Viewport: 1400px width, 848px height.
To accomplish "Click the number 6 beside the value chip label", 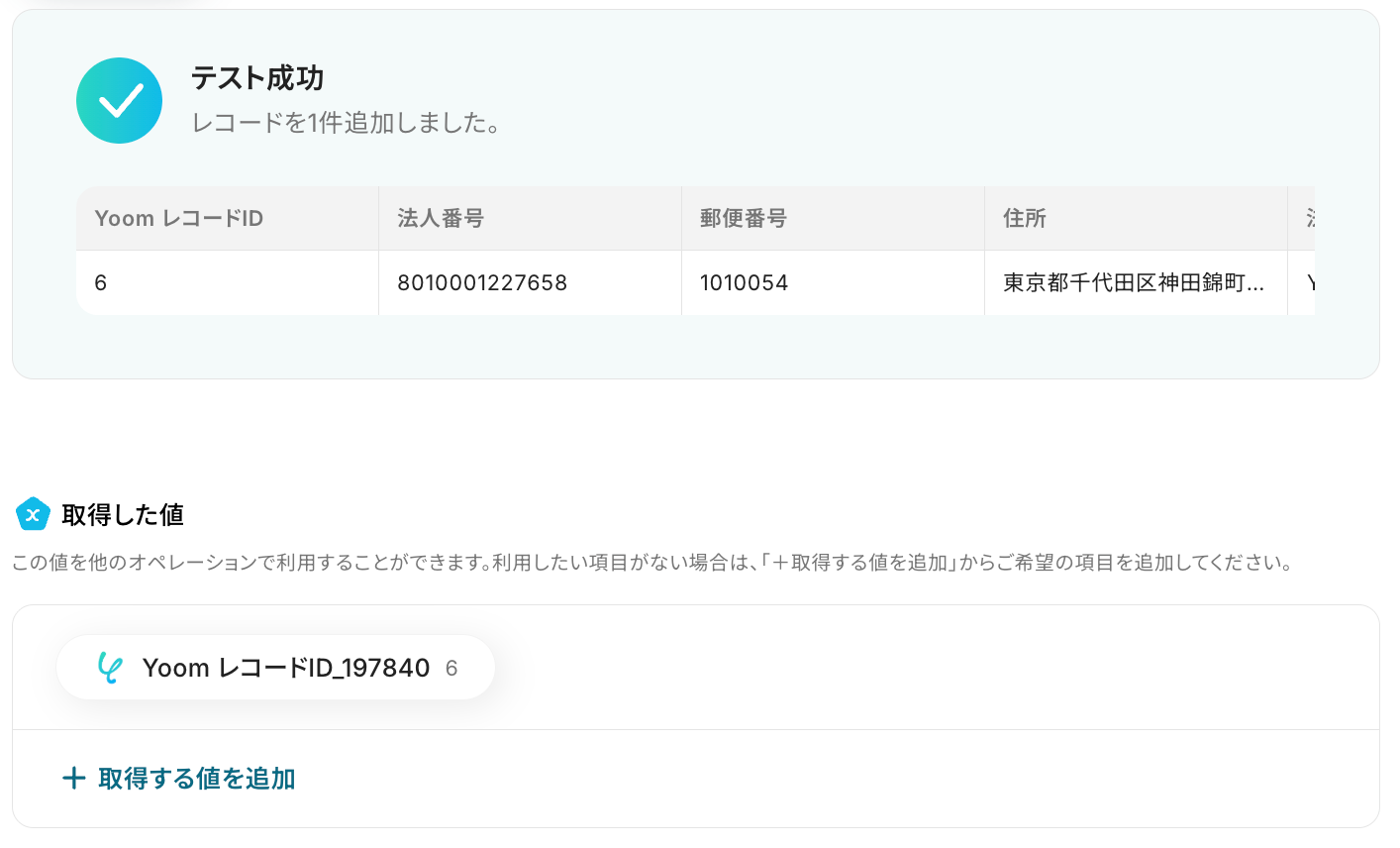I will click(x=451, y=669).
